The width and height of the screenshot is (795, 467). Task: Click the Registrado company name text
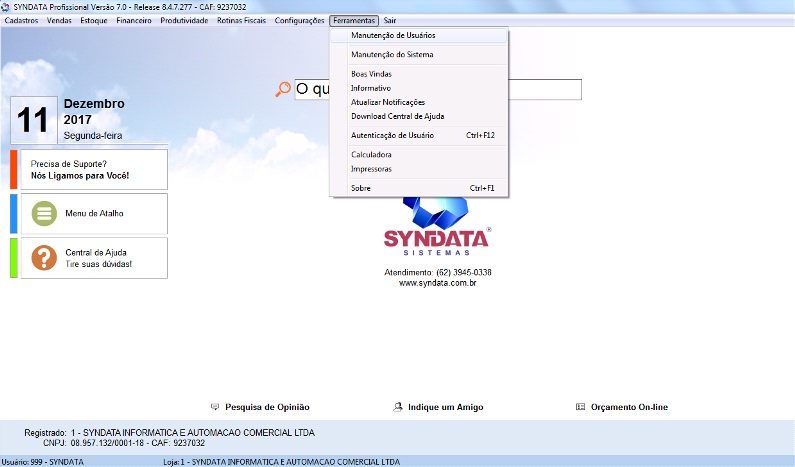pyautogui.click(x=193, y=433)
